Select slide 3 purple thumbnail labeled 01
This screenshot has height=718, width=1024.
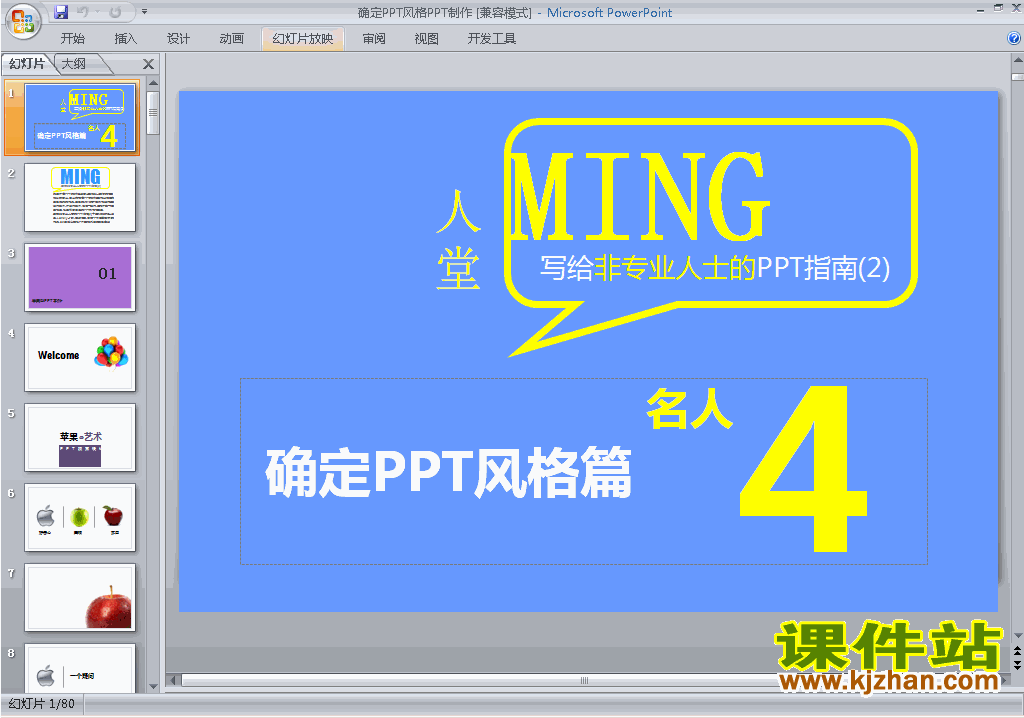click(x=80, y=278)
